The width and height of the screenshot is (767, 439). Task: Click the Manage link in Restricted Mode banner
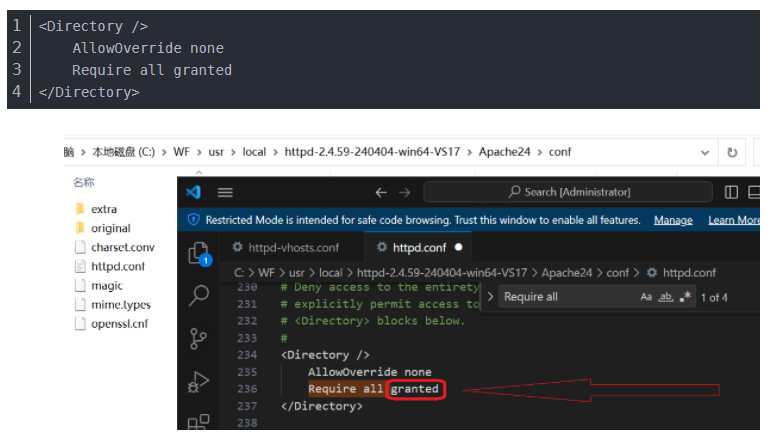tap(673, 220)
